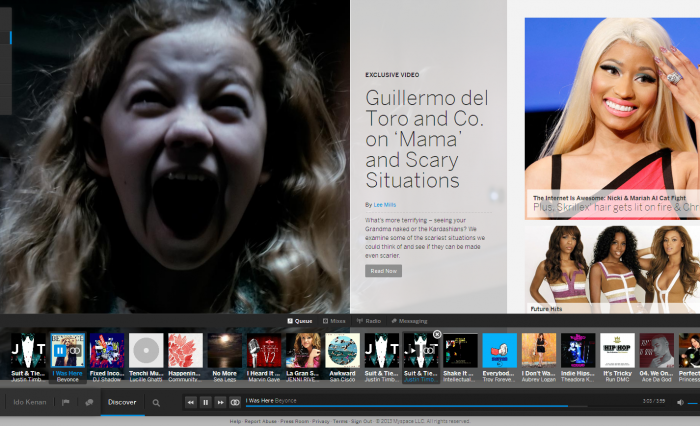Adjust the volume slider beside speaker
Image resolution: width=700 pixels, height=426 pixels.
[693, 403]
